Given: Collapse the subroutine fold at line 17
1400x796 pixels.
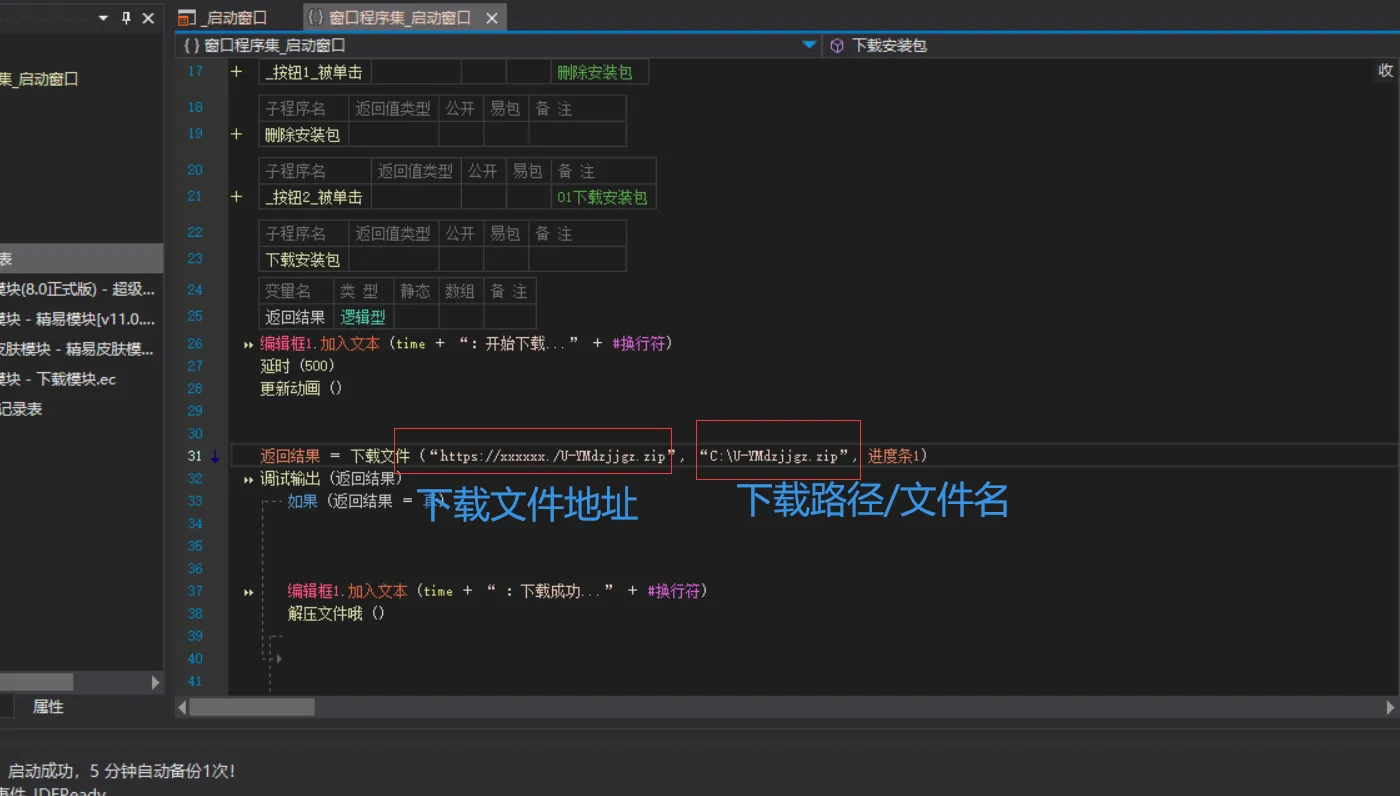Looking at the screenshot, I should pyautogui.click(x=236, y=71).
